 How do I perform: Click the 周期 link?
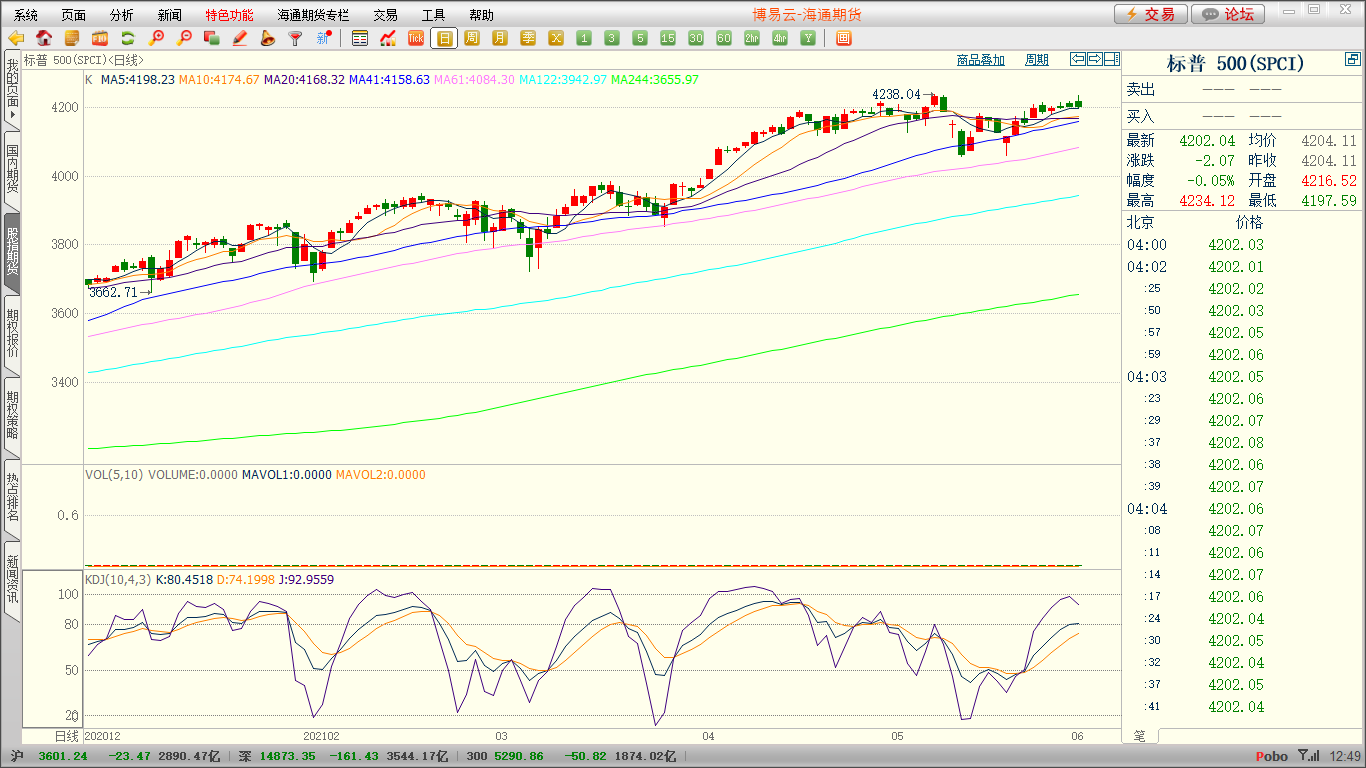click(x=1037, y=60)
